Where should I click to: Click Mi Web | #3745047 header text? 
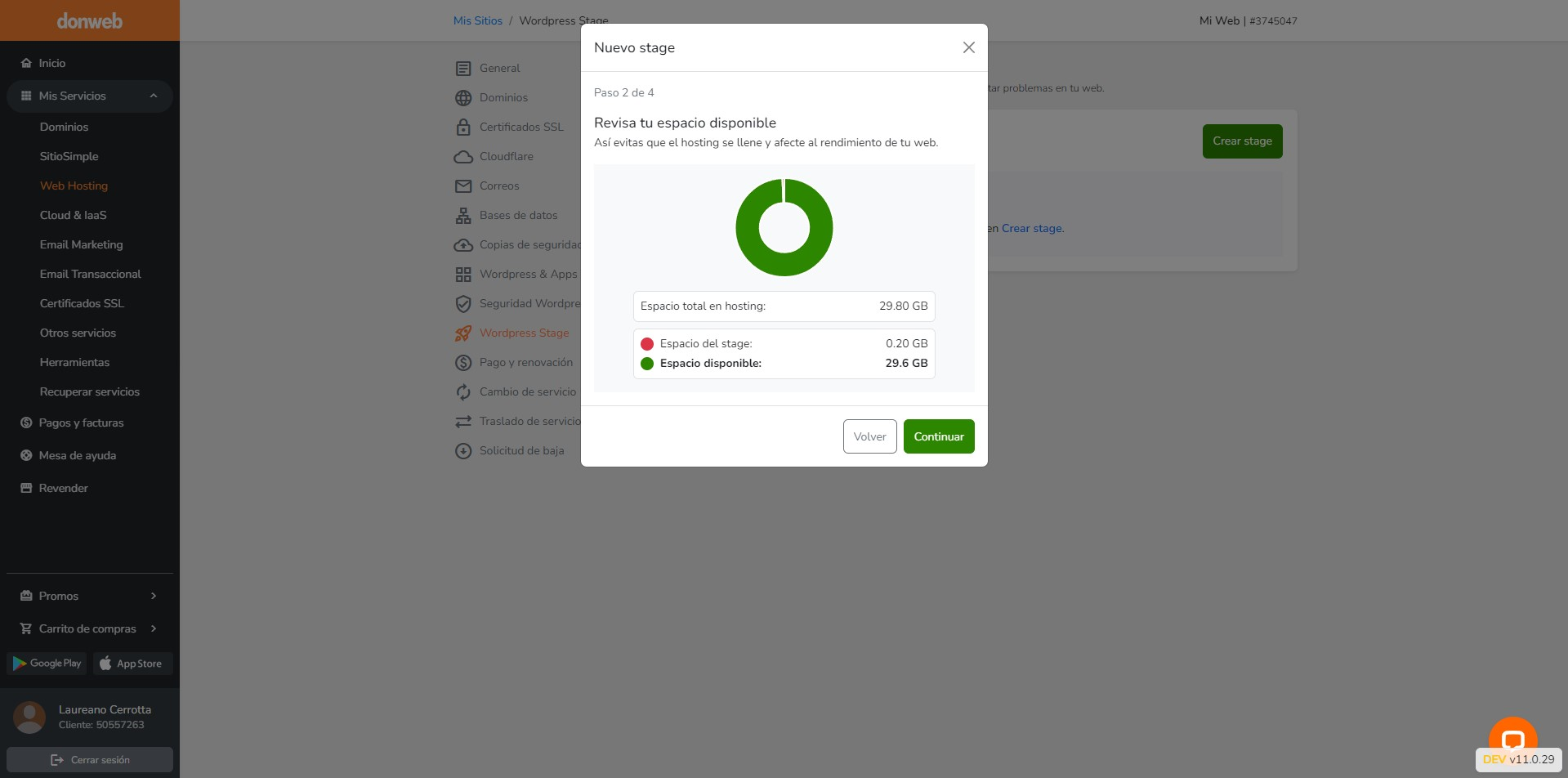tap(1248, 20)
